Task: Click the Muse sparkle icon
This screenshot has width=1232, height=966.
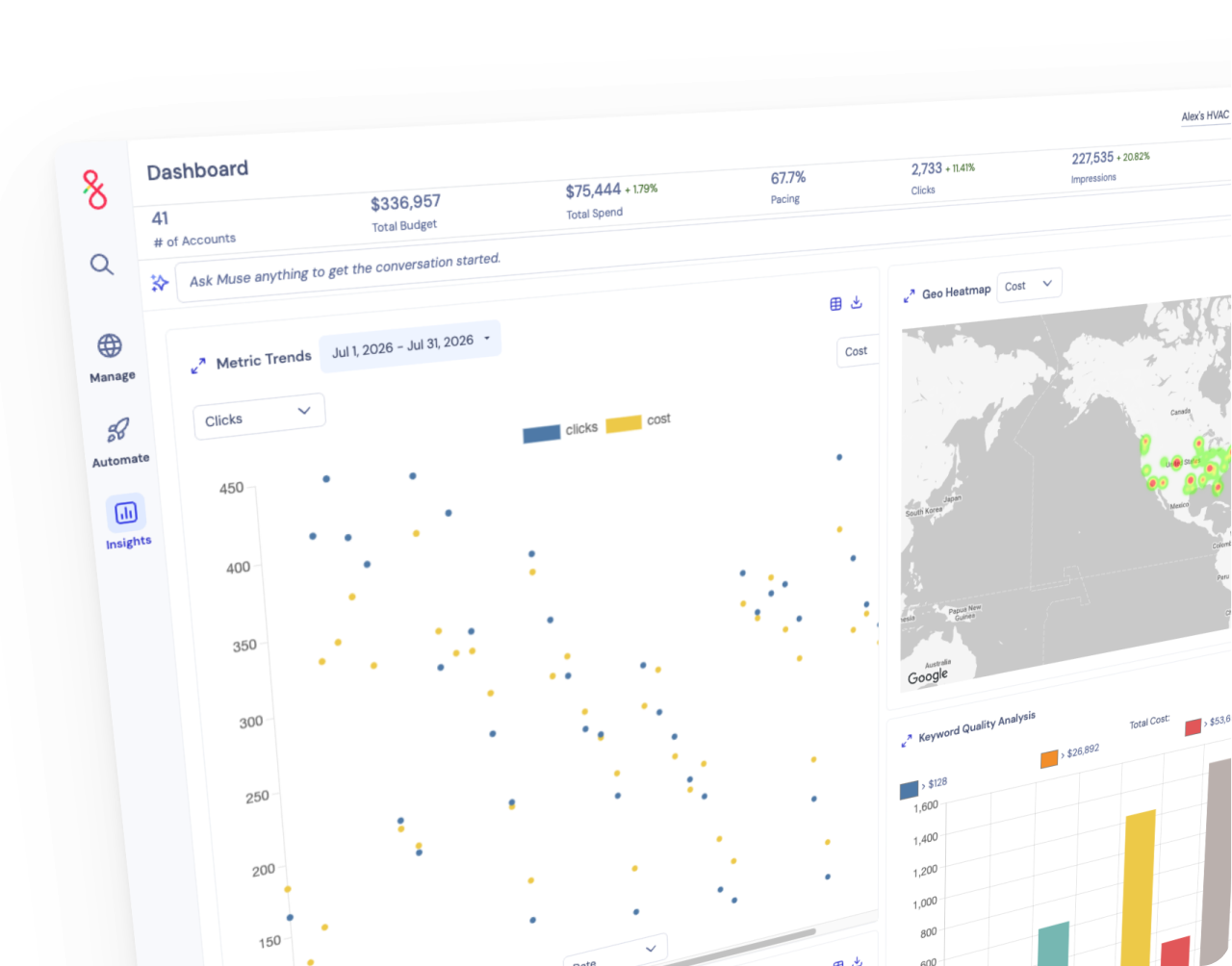Action: pos(160,283)
